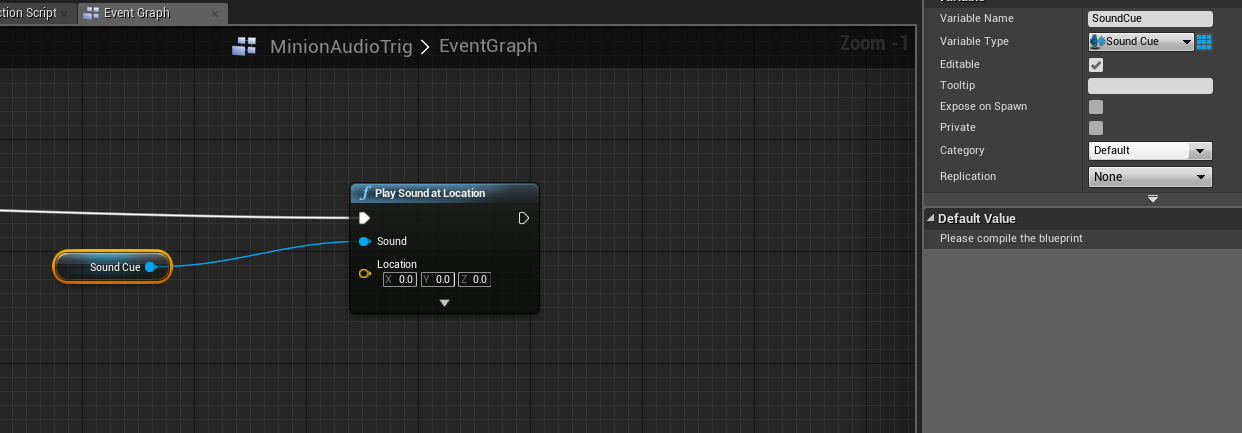Select the Play Sound at Location node title
The height and width of the screenshot is (433, 1242).
430,193
